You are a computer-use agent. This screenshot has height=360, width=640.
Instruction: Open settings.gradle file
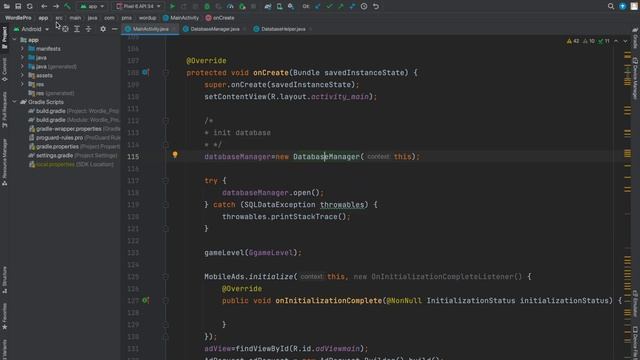click(73, 156)
